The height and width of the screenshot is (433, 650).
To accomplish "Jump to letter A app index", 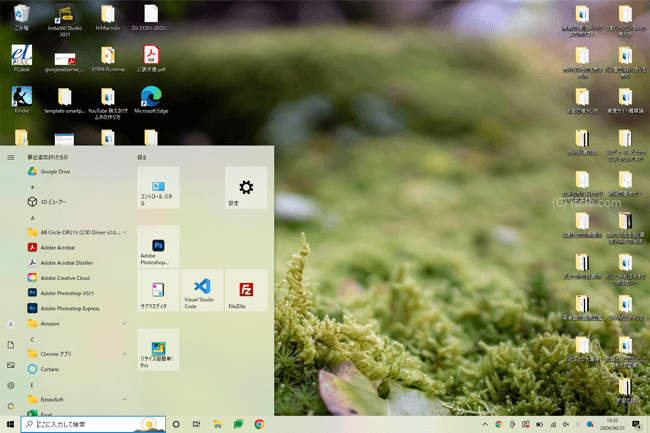I will click(x=32, y=218).
